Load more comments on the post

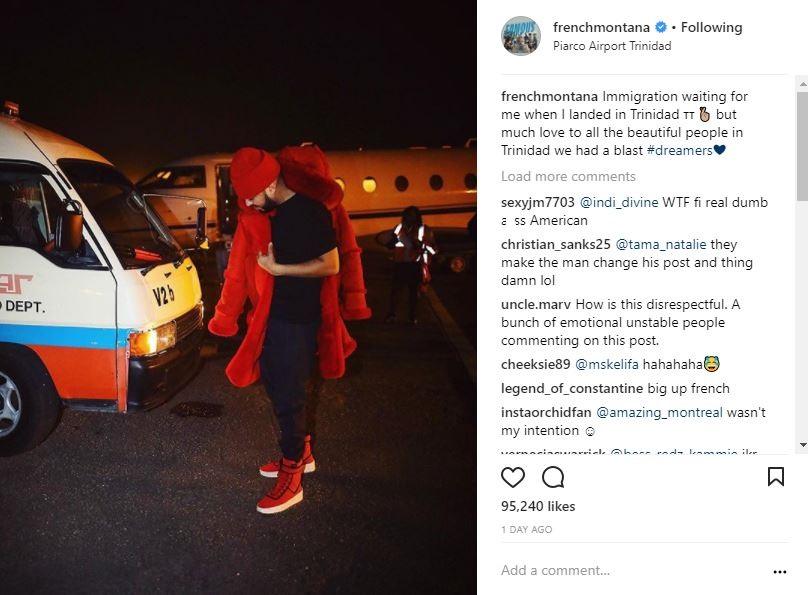coord(568,176)
